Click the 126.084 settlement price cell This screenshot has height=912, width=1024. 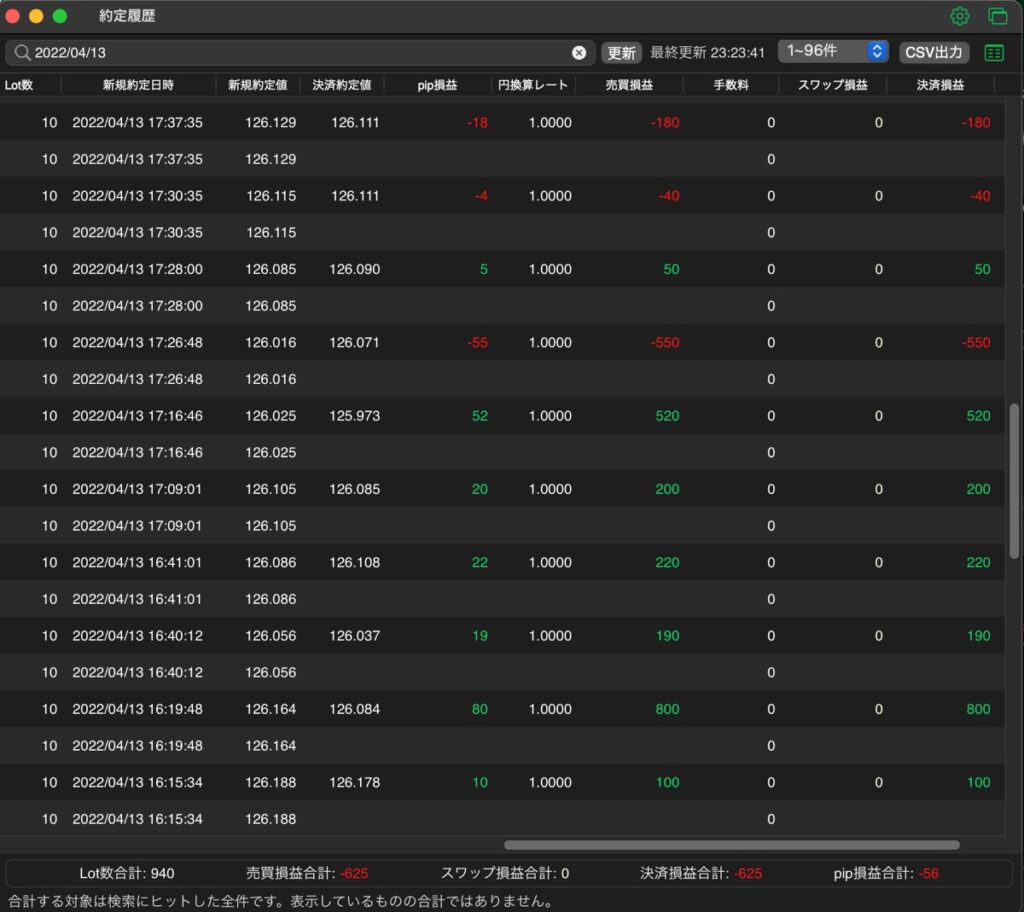tap(355, 709)
